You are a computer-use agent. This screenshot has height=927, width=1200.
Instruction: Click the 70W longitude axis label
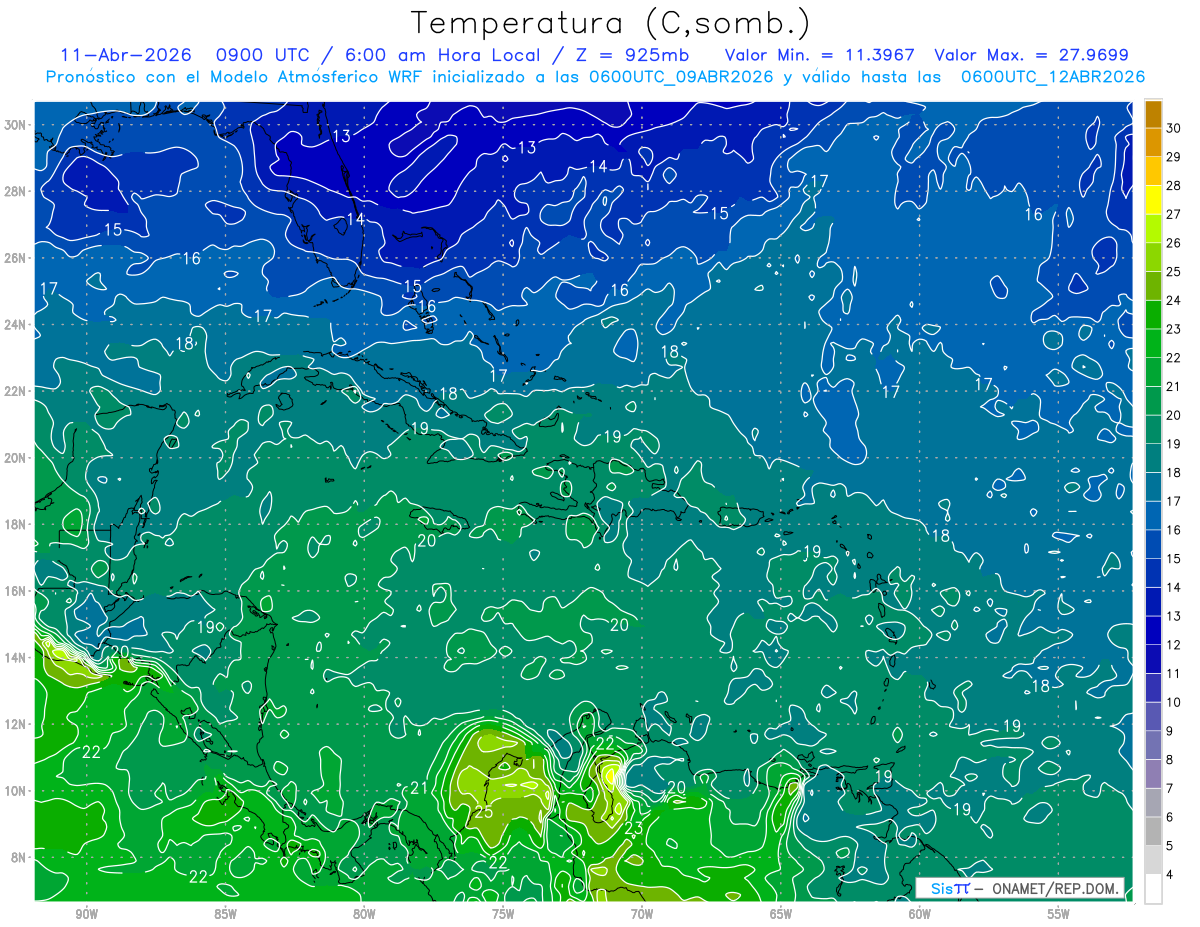tap(642, 913)
